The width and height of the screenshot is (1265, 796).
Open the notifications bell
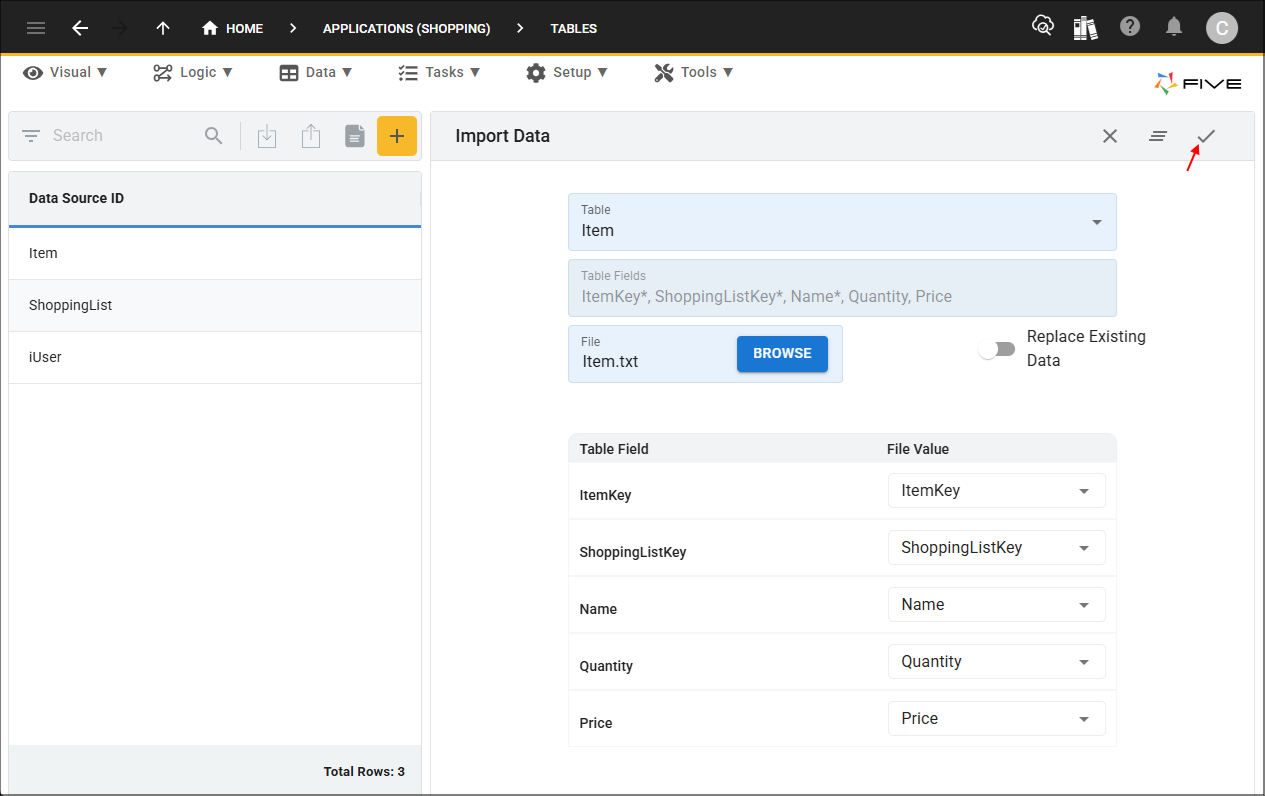pos(1175,27)
